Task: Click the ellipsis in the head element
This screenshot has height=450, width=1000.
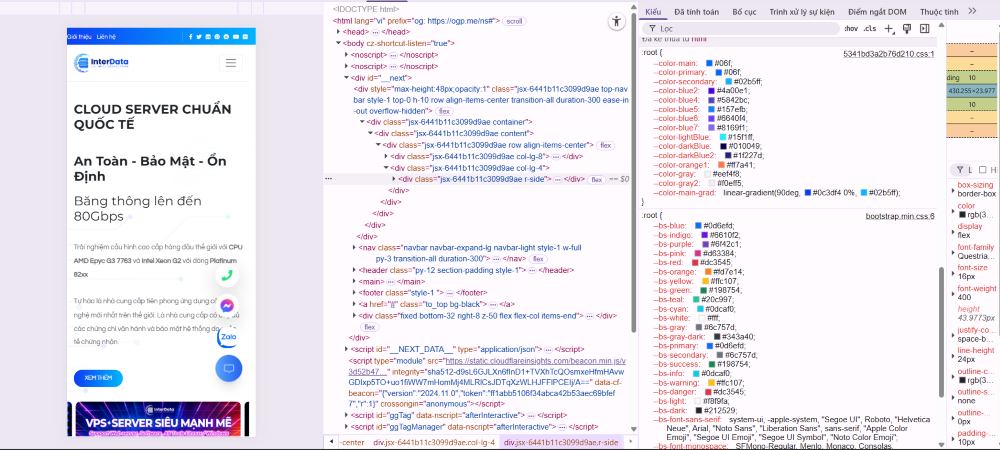Action: 375,32
